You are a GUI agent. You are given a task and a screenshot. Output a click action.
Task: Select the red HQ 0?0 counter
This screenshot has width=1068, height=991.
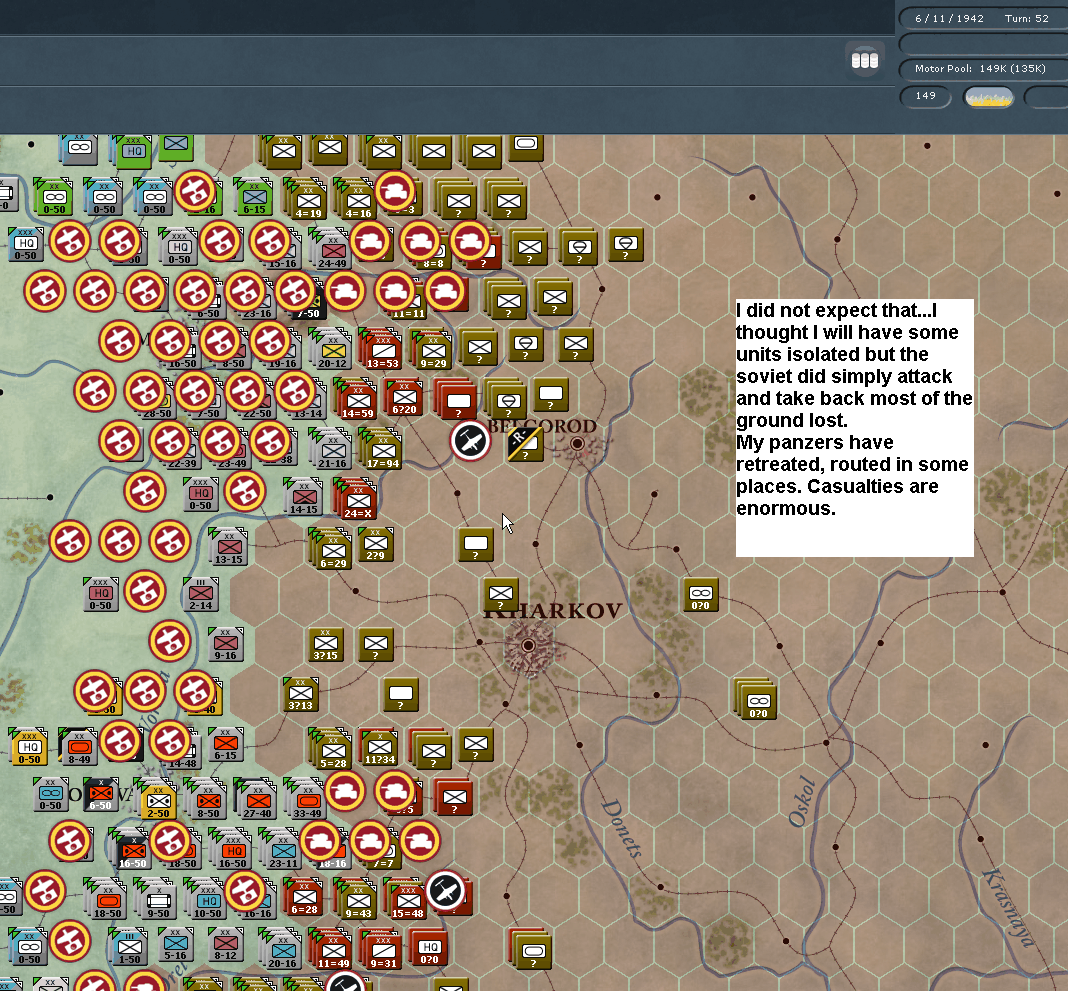tap(429, 948)
